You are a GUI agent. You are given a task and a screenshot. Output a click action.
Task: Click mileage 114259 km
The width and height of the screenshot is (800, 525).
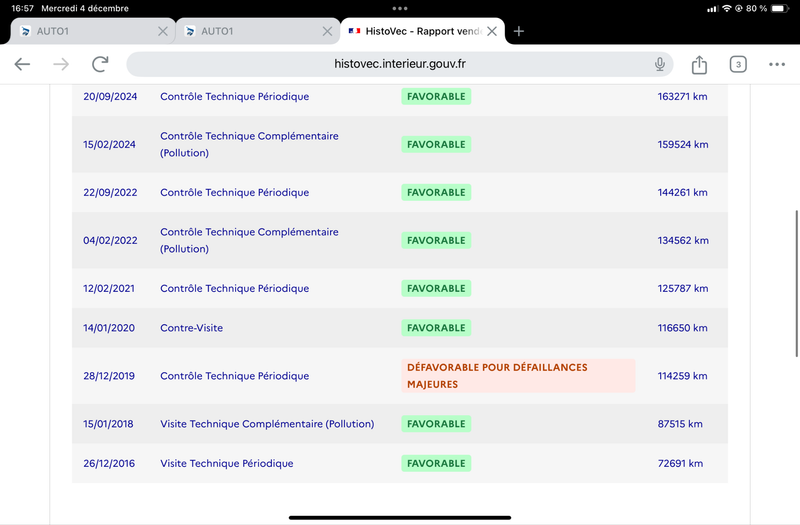[x=682, y=376]
